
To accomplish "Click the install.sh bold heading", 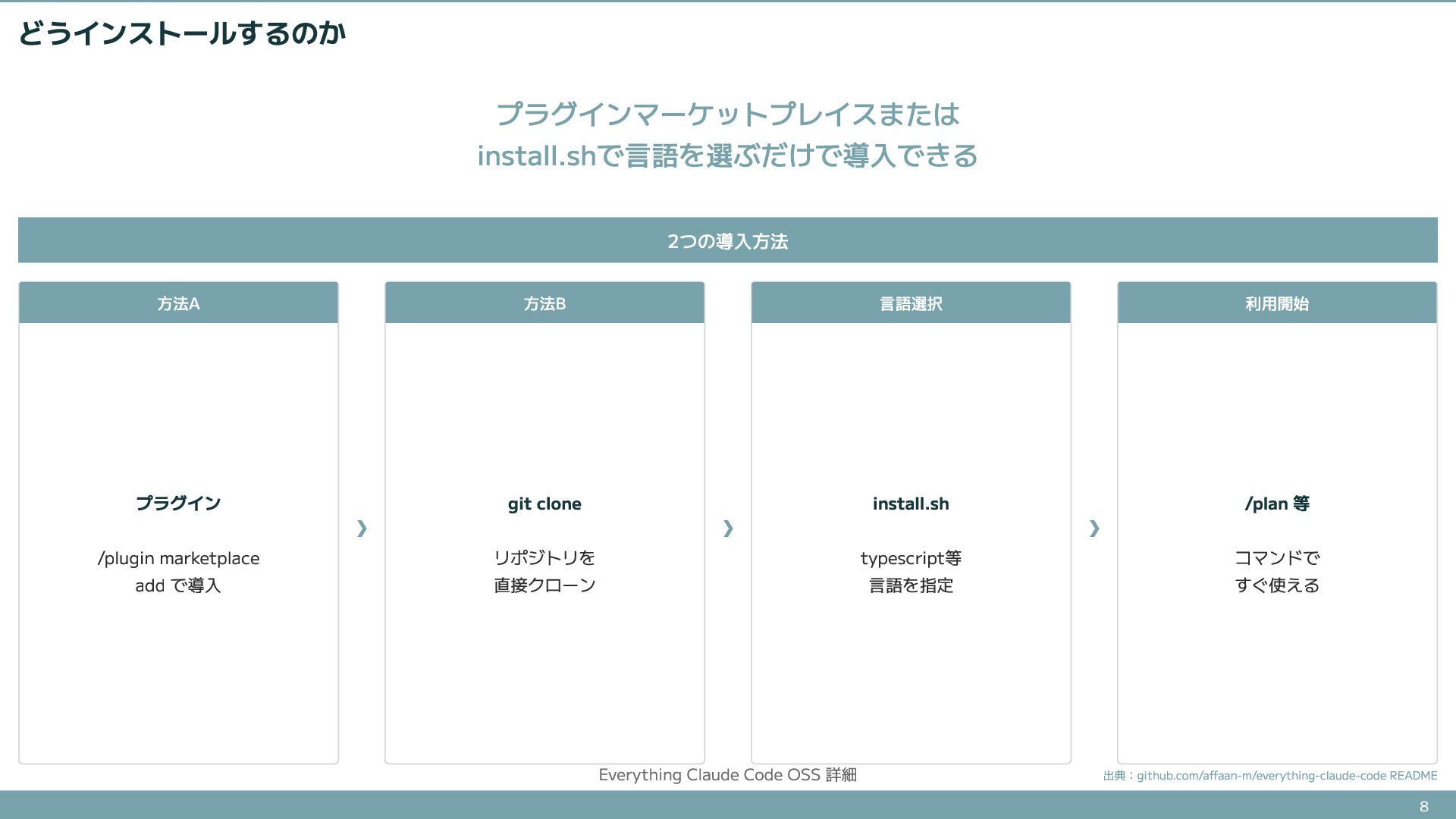I will point(911,504).
